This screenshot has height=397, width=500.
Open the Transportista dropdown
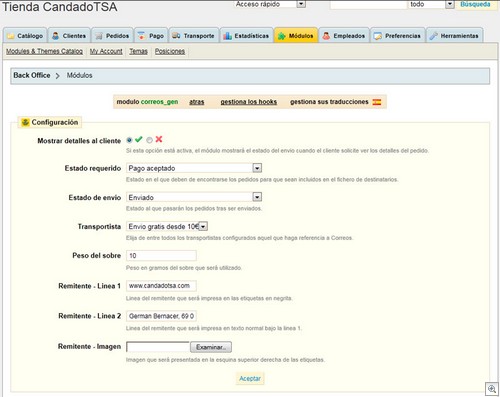[x=167, y=226]
